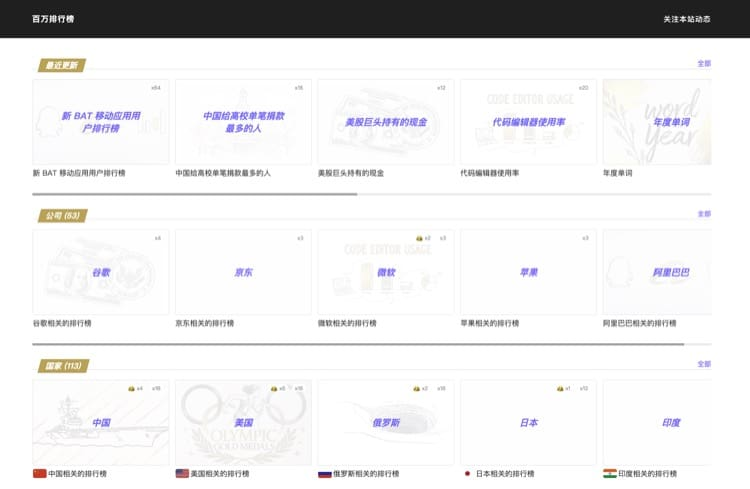
Task: Click caption 中国给高校单笔捐款最多的人
Action: (223, 173)
